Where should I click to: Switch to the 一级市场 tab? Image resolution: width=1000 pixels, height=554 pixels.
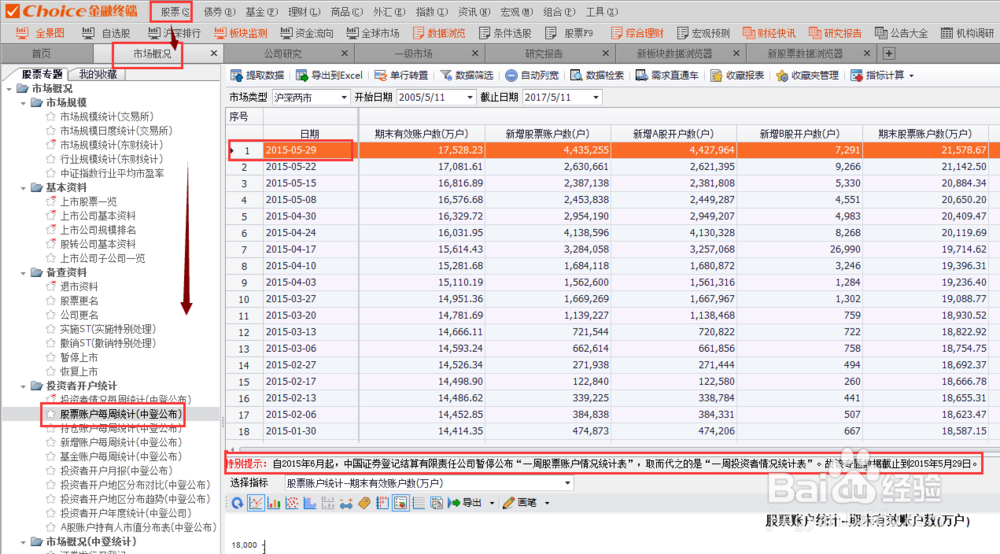coord(413,54)
